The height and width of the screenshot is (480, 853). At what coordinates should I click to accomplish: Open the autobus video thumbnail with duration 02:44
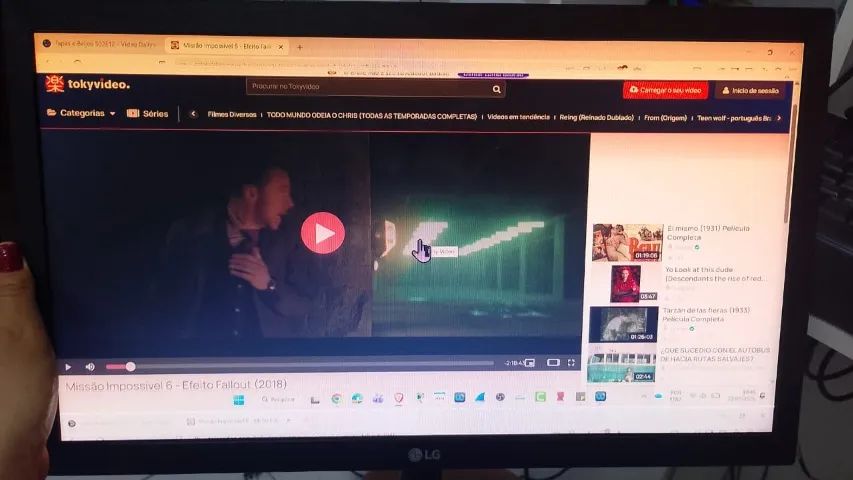pyautogui.click(x=621, y=365)
